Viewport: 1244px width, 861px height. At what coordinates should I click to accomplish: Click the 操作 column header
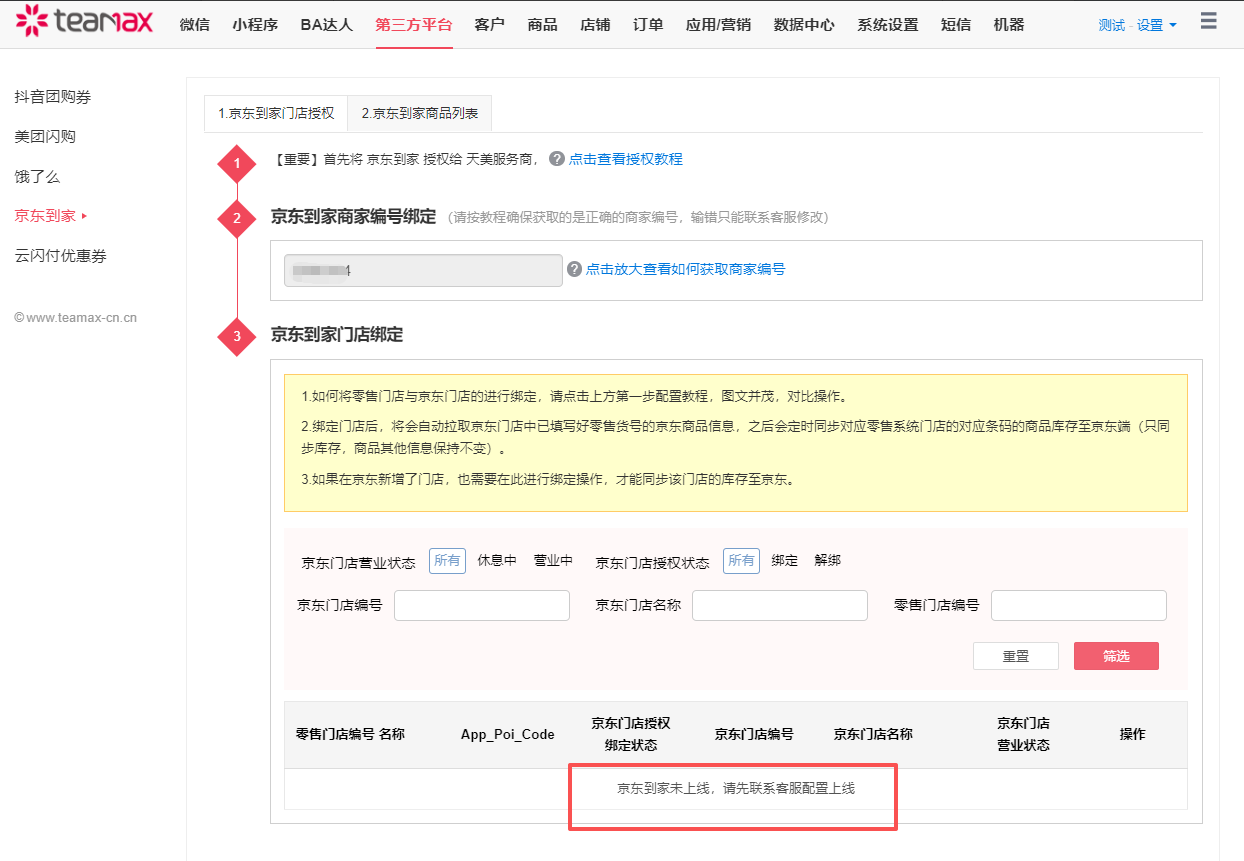[x=1132, y=734]
